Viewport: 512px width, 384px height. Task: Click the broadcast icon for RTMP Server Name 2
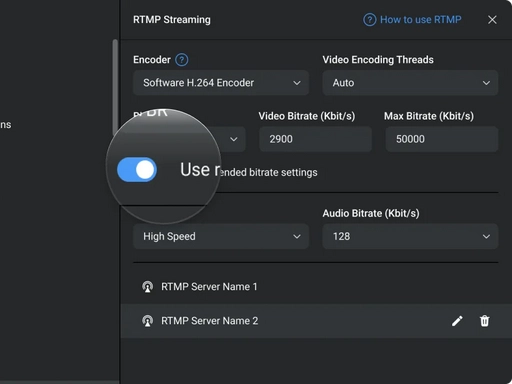148,321
